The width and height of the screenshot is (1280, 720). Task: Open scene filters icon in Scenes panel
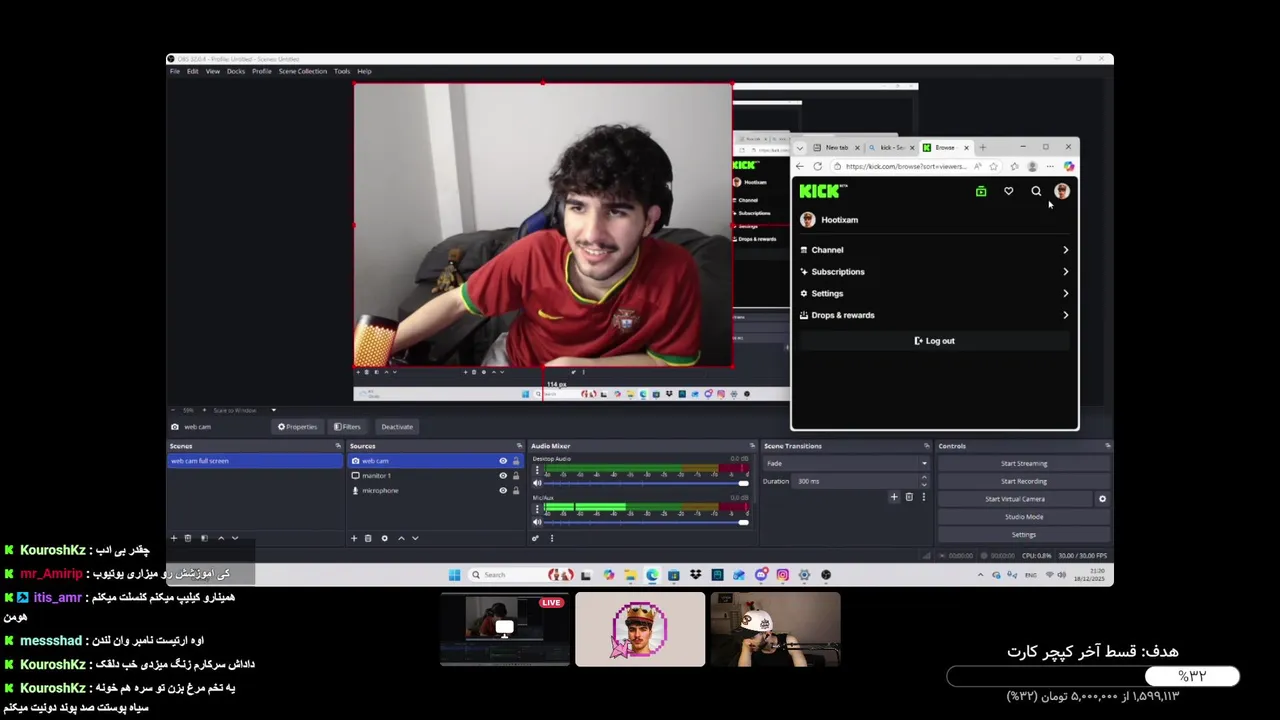pos(204,538)
